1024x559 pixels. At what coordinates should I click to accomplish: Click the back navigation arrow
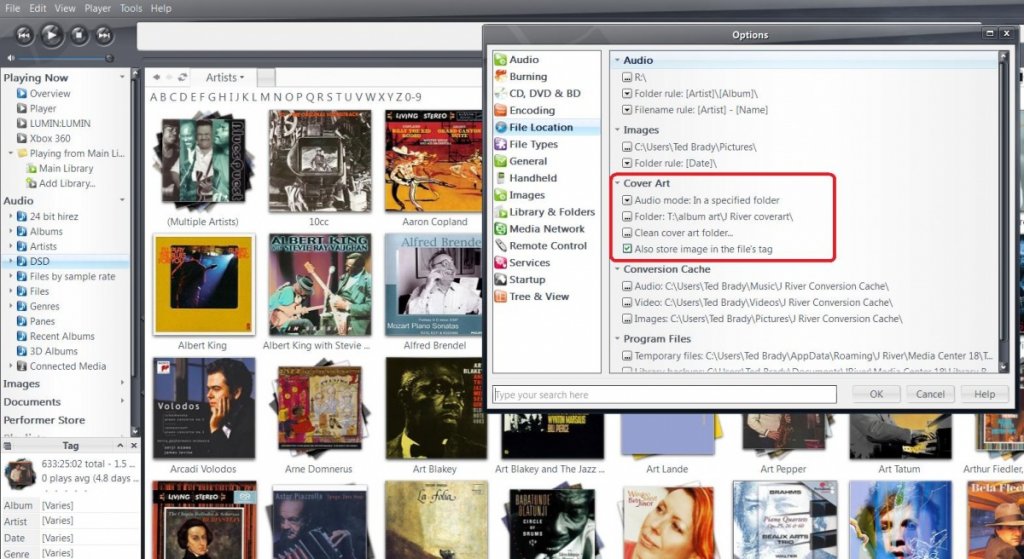click(x=156, y=77)
